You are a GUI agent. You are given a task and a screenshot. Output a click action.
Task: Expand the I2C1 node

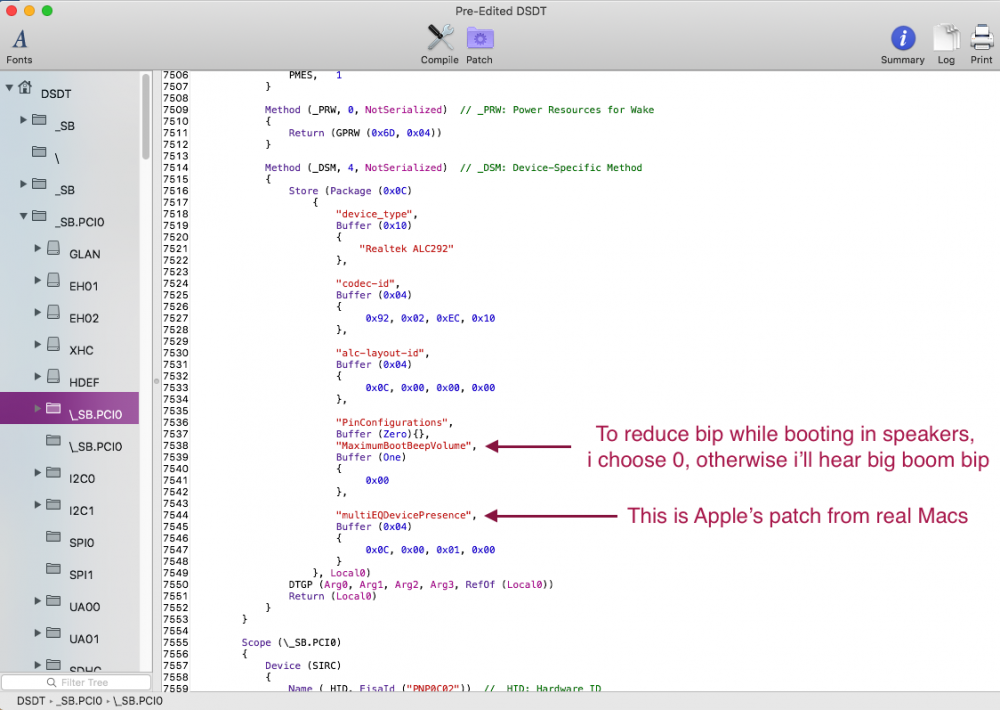tap(38, 504)
